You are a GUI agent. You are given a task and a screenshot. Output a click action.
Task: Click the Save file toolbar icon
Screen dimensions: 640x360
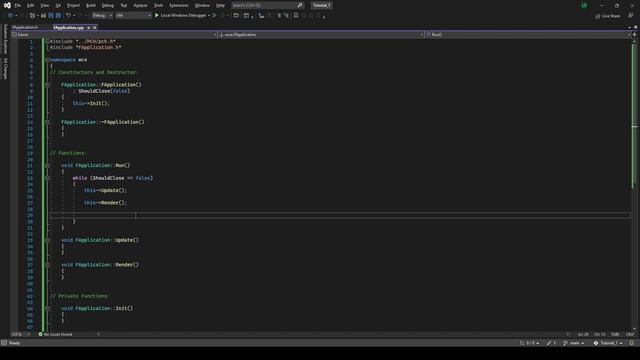pyautogui.click(x=51, y=16)
